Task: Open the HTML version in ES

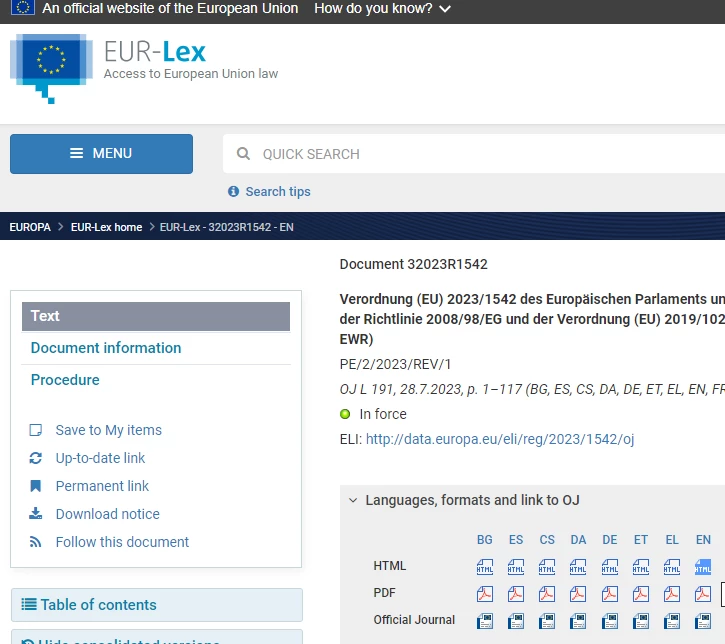Action: click(x=516, y=567)
